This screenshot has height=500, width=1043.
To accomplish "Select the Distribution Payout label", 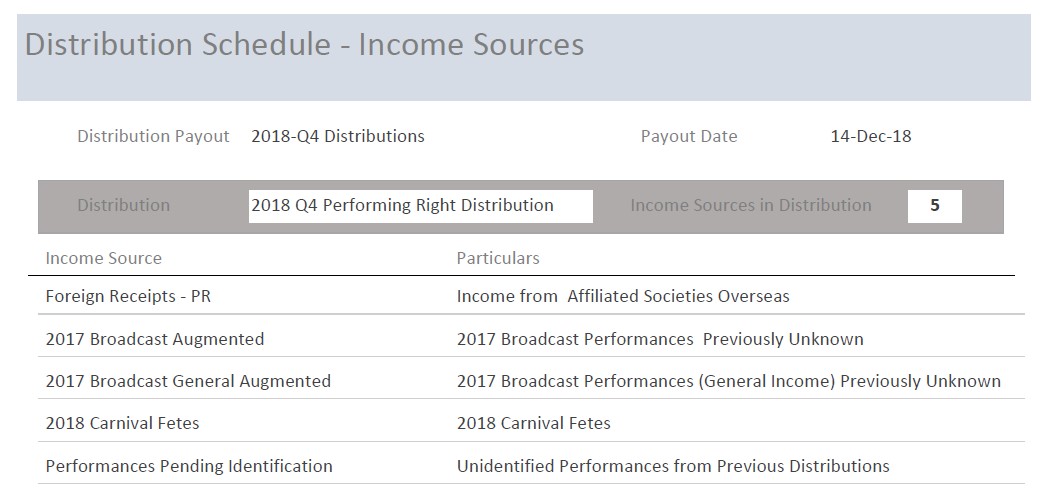I will (153, 136).
